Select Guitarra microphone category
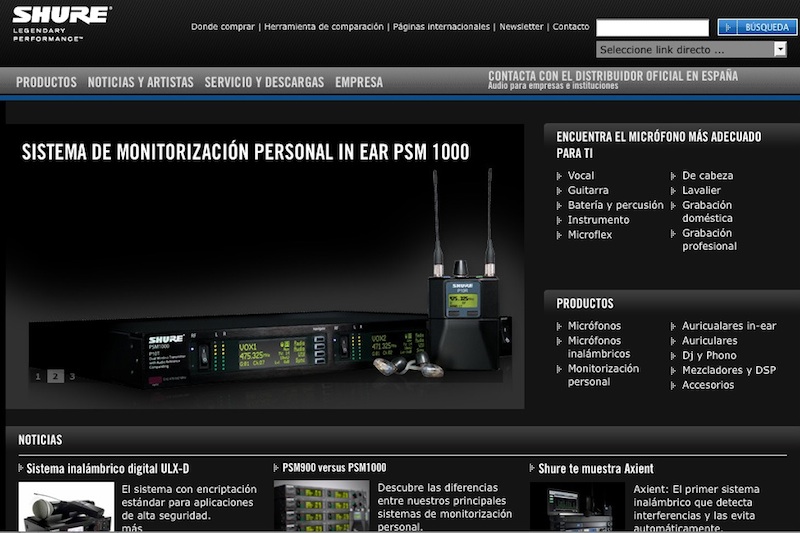This screenshot has height=533, width=800. (588, 190)
